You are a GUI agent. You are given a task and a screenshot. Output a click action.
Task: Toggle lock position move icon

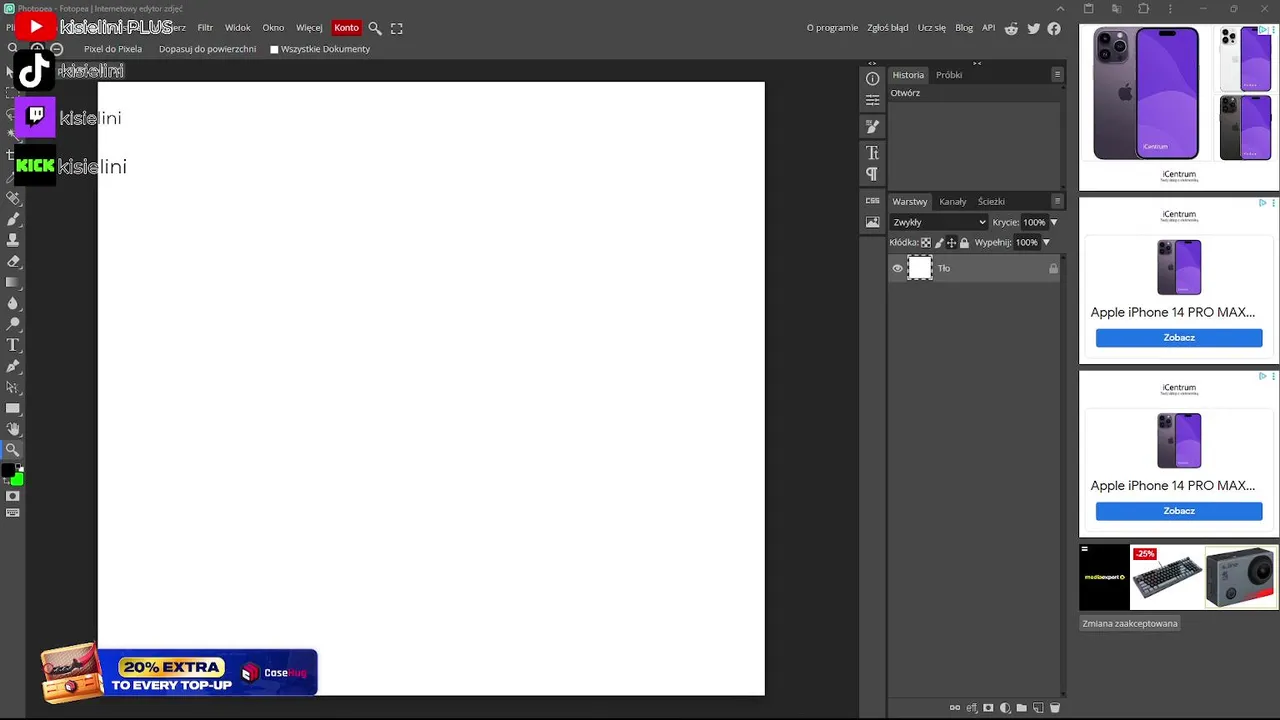tap(952, 243)
